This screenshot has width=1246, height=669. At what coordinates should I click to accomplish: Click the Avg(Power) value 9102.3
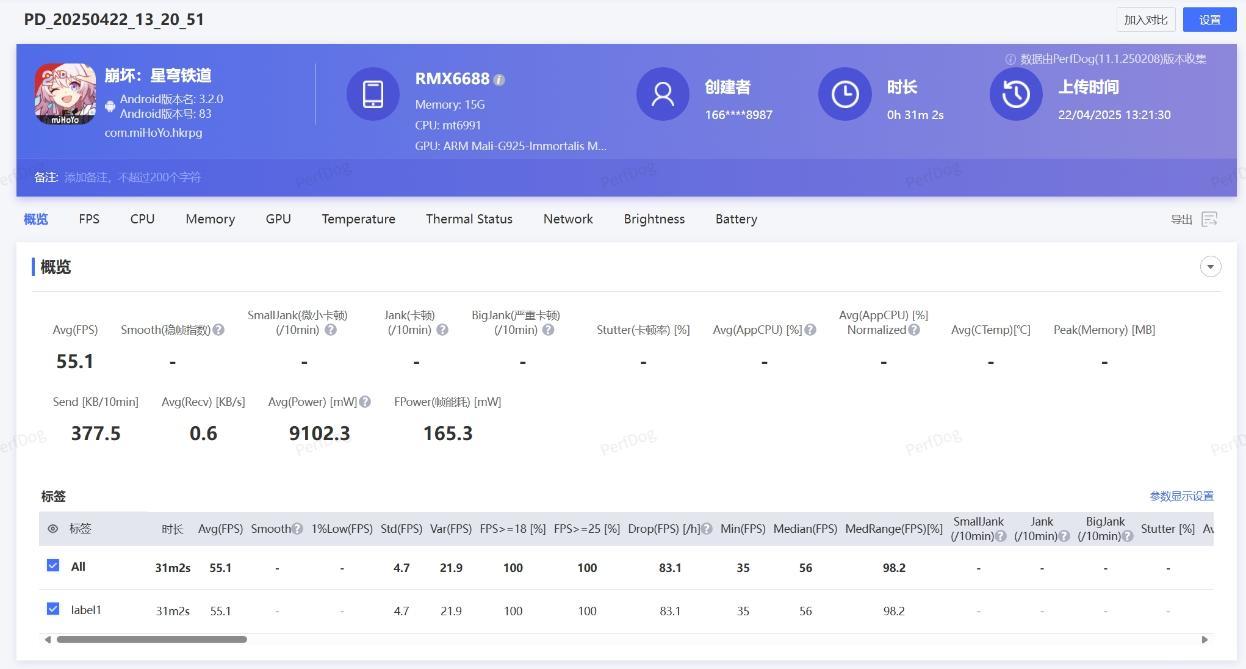[320, 433]
